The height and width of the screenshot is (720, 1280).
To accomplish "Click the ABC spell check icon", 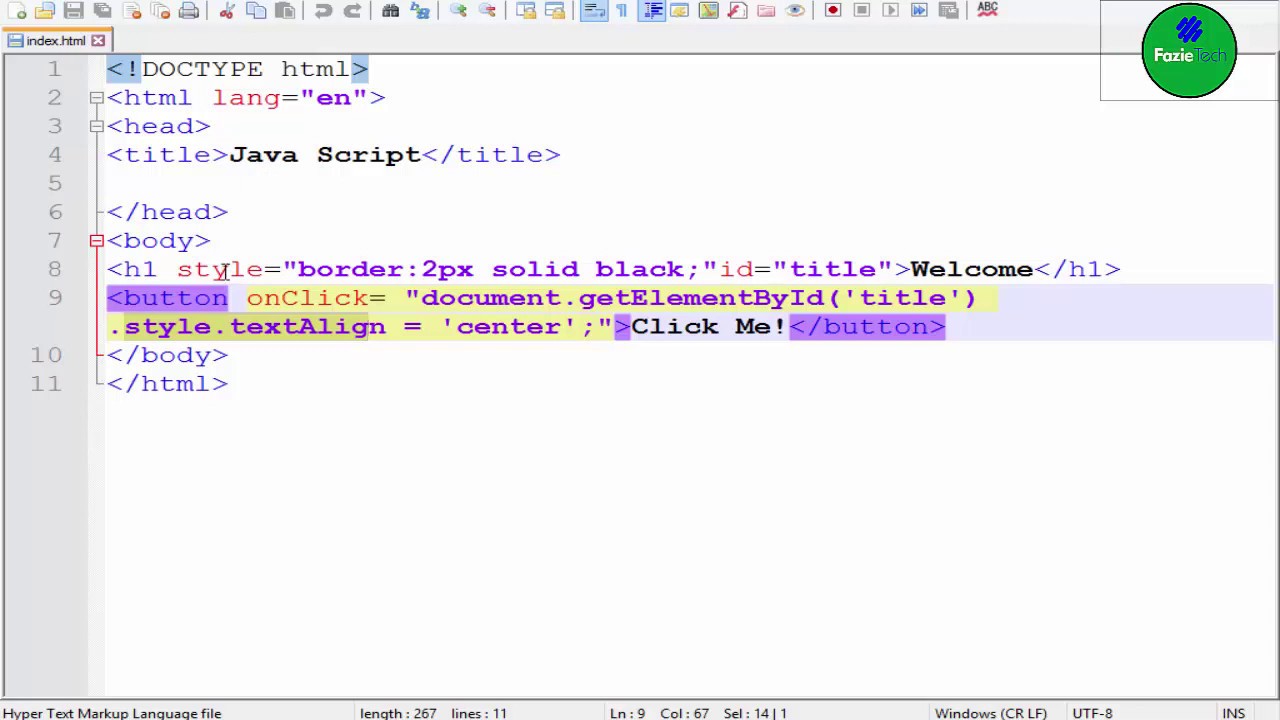I will coord(987,10).
